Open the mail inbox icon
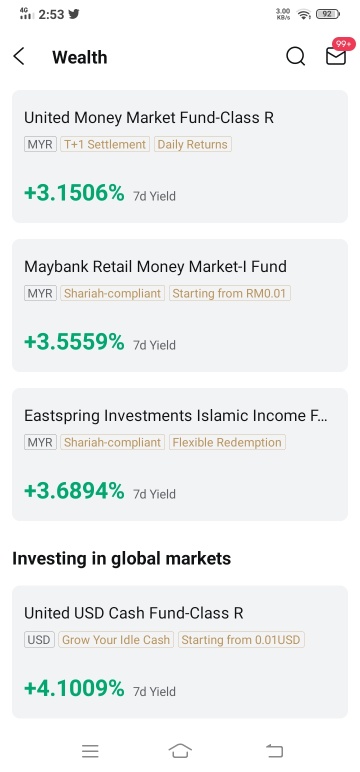Screen dimensions: 360x772 point(336,57)
